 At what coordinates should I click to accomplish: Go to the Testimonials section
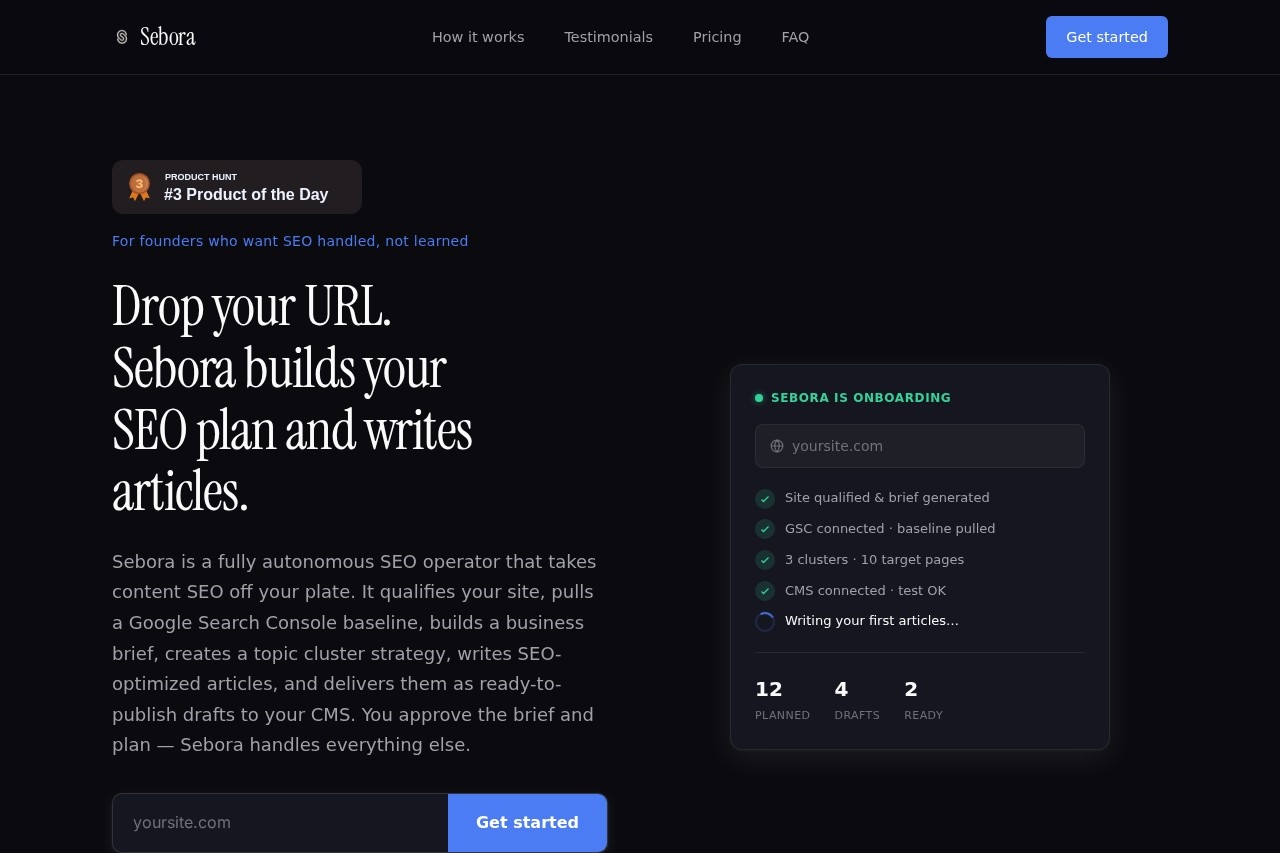608,37
